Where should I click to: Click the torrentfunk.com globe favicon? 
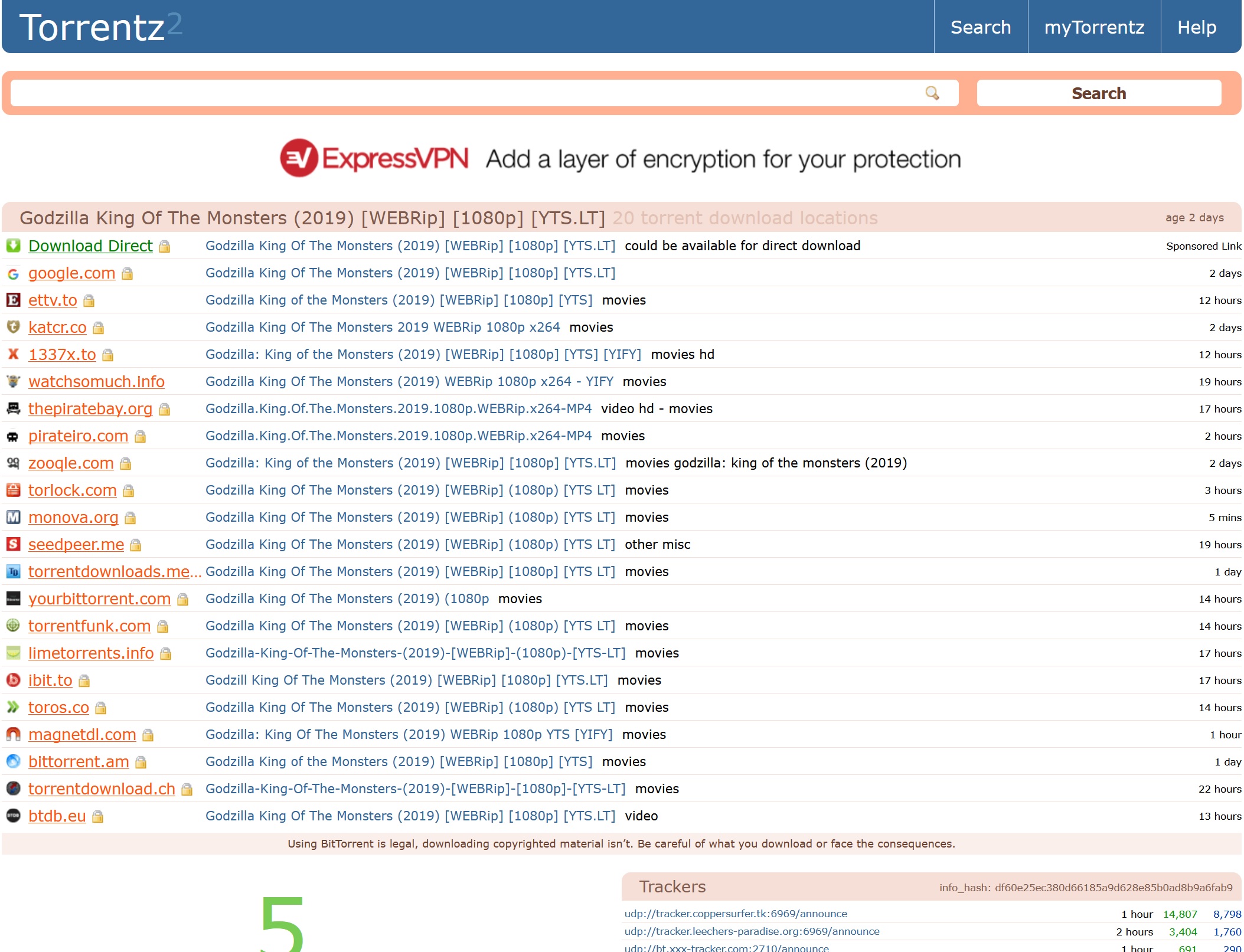[13, 626]
